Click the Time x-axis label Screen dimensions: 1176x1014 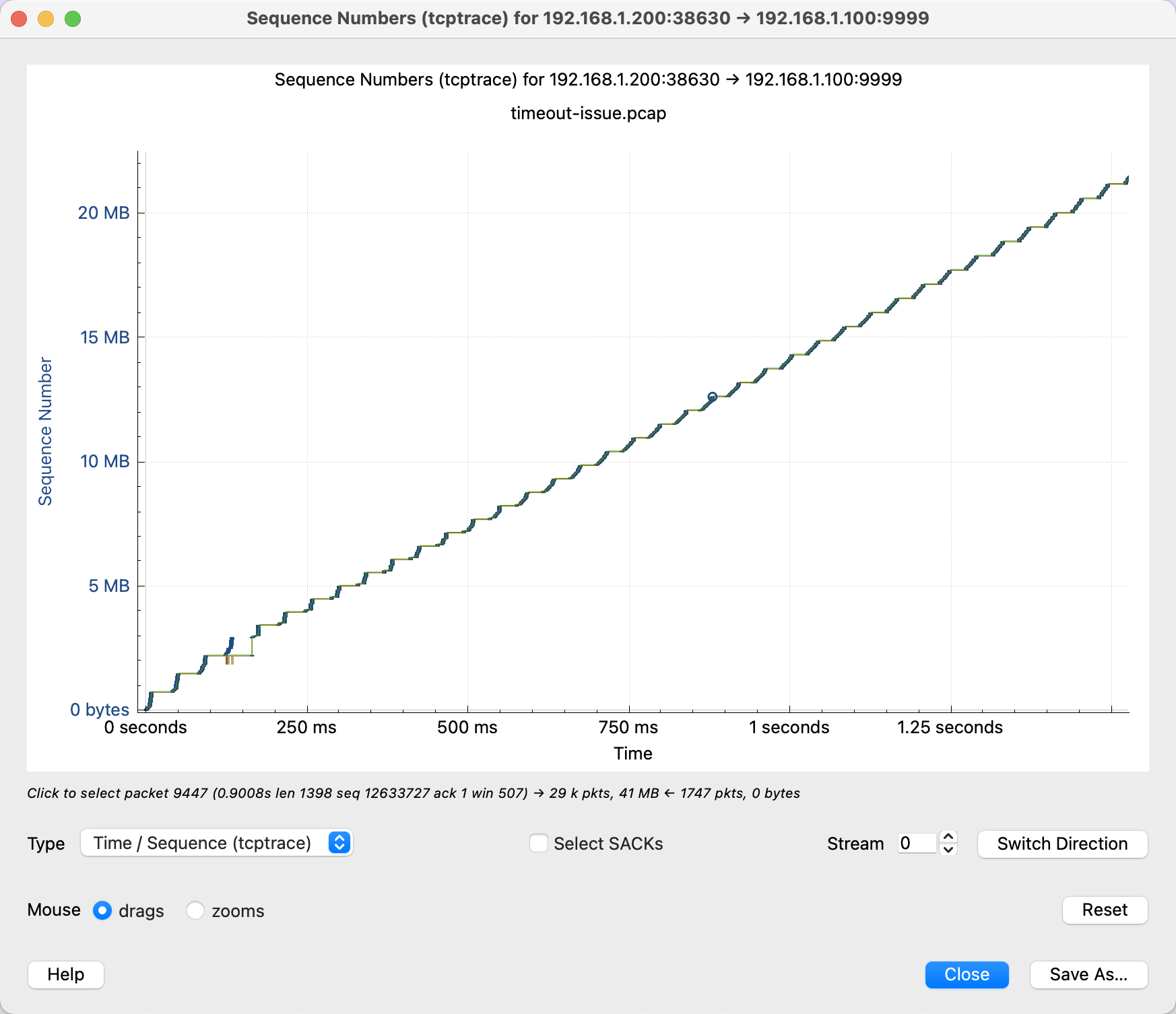coord(632,753)
